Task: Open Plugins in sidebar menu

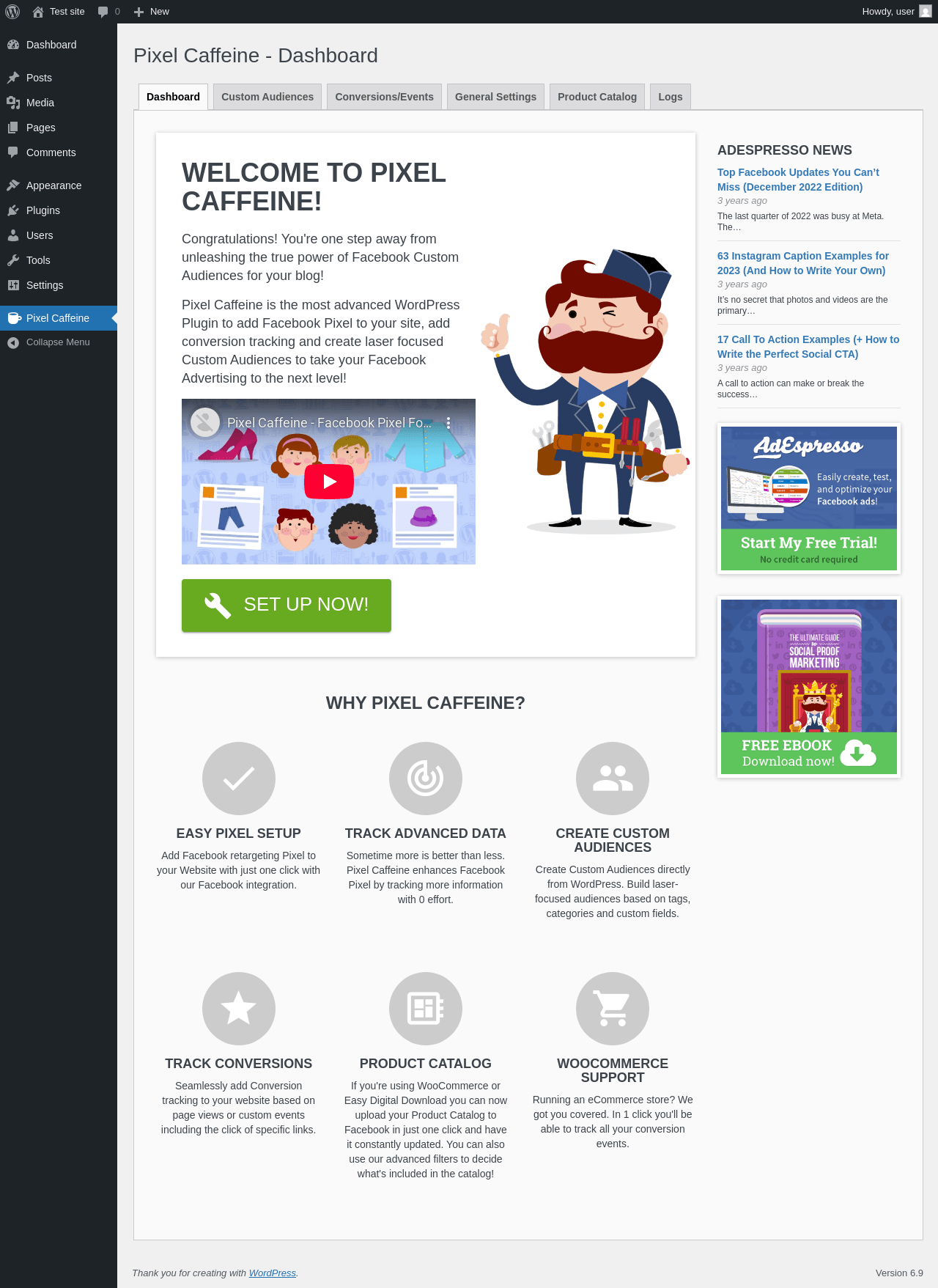Action: coord(59,210)
